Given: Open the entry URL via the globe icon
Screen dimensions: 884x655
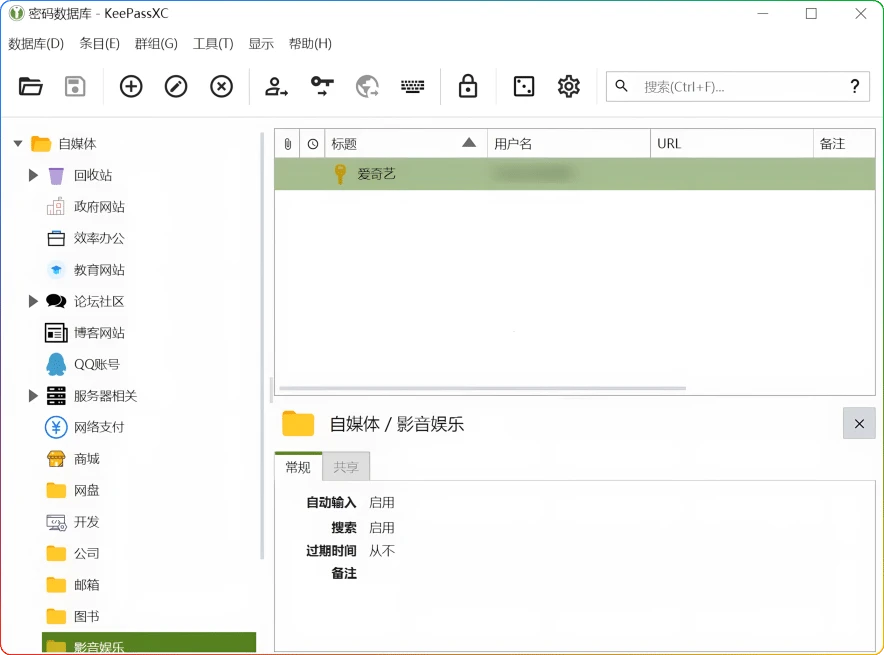Looking at the screenshot, I should pos(367,86).
